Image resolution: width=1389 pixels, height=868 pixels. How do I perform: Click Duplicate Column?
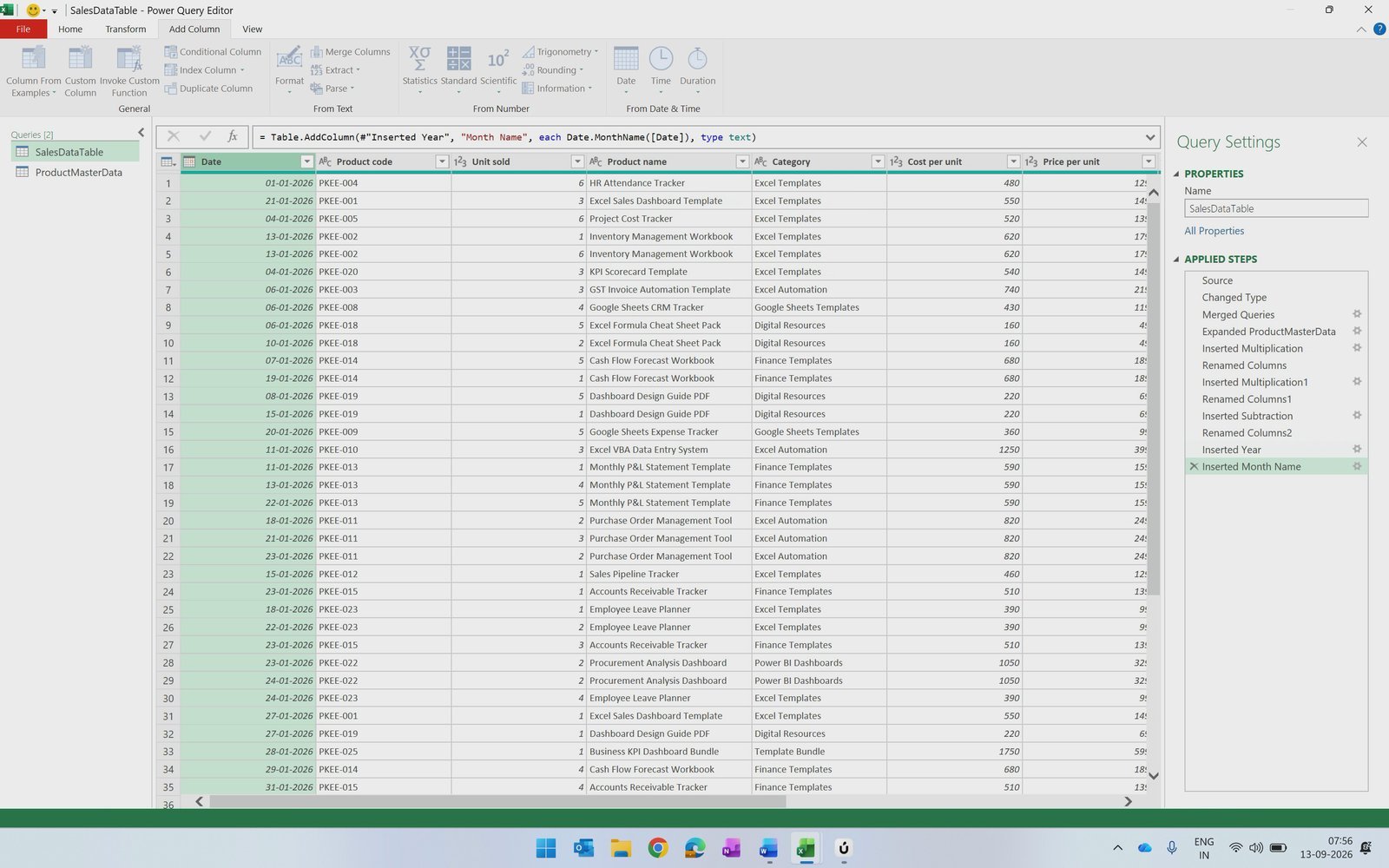pyautogui.click(x=208, y=89)
